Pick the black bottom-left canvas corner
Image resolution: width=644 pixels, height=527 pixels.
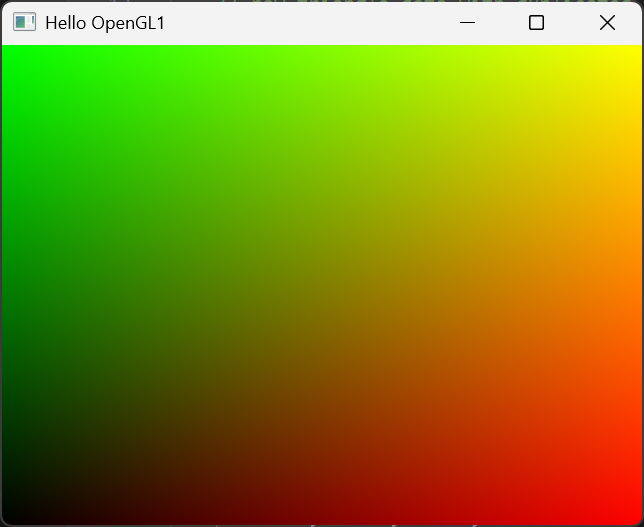6,519
